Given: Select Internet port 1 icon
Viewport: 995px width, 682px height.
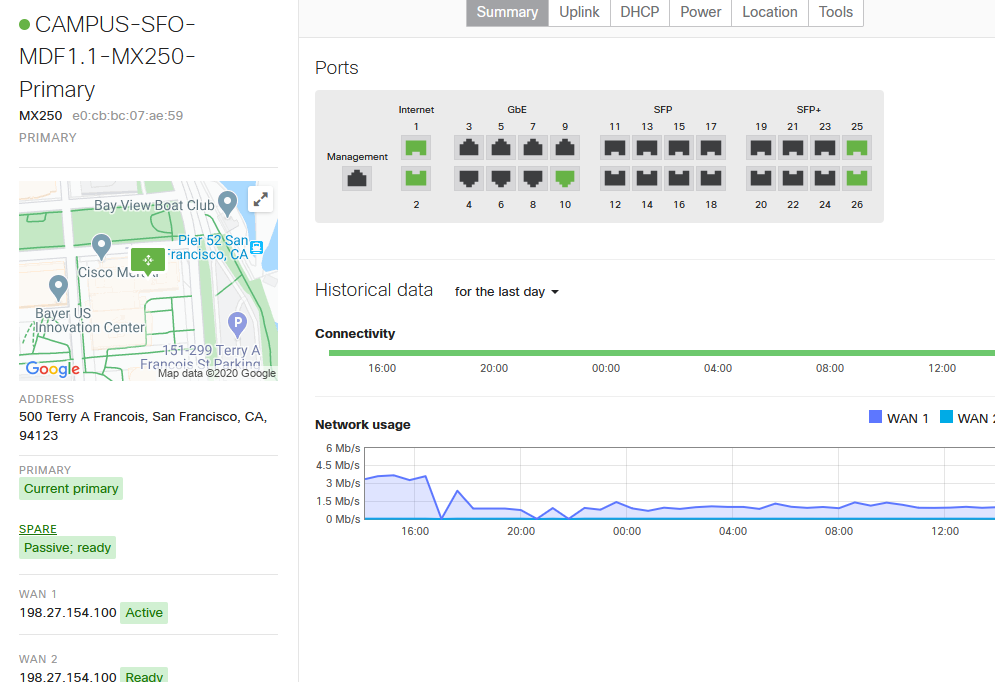Looking at the screenshot, I should 416,147.
